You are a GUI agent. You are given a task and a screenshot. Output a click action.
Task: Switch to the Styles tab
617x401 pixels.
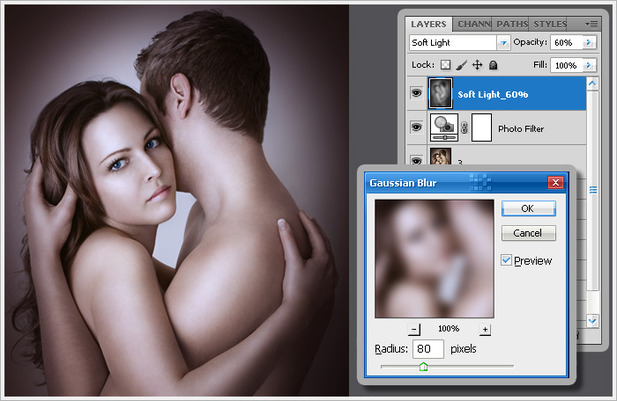(549, 24)
